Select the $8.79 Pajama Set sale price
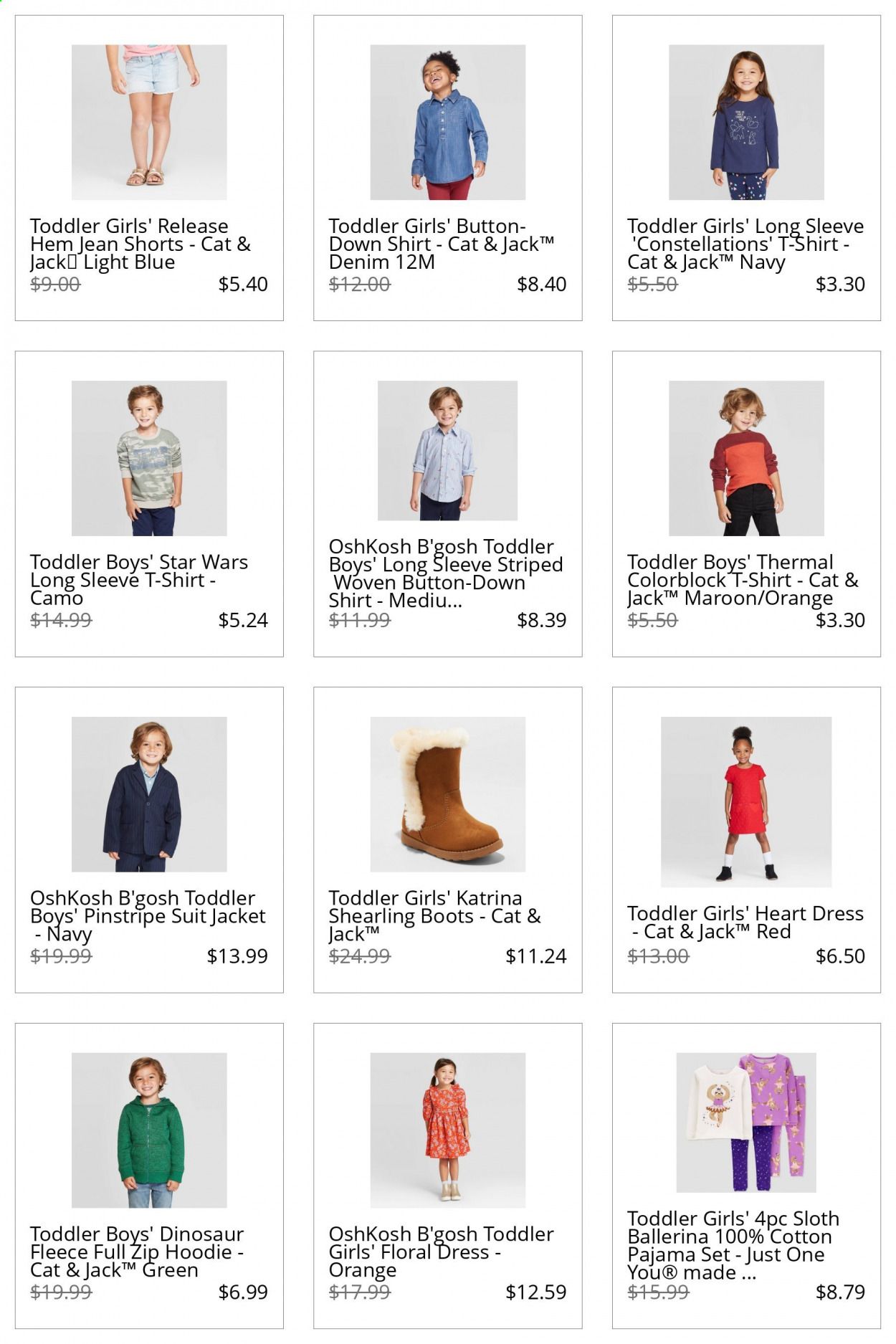896x1344 pixels. [840, 1292]
